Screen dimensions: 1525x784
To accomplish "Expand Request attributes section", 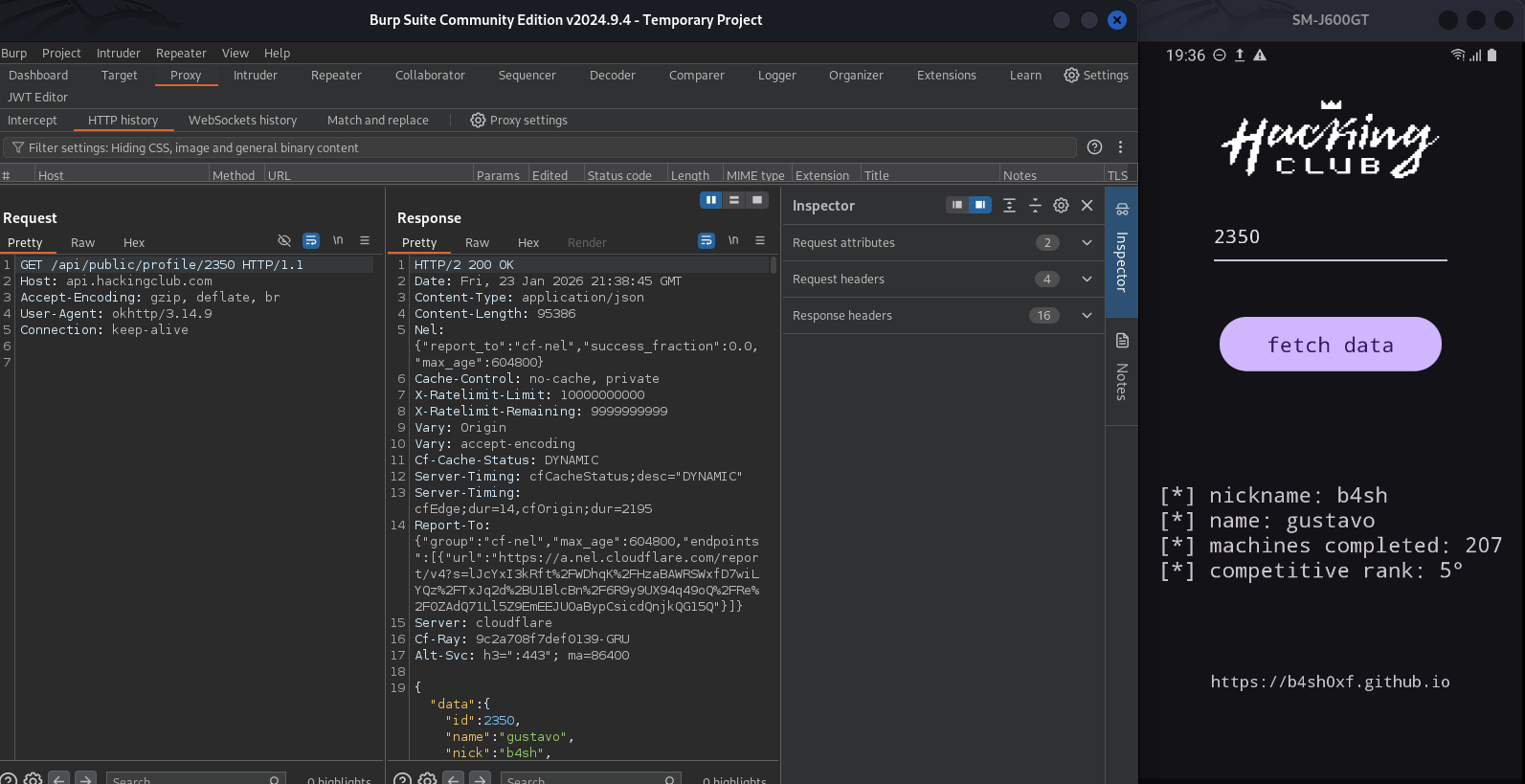I will [1087, 242].
